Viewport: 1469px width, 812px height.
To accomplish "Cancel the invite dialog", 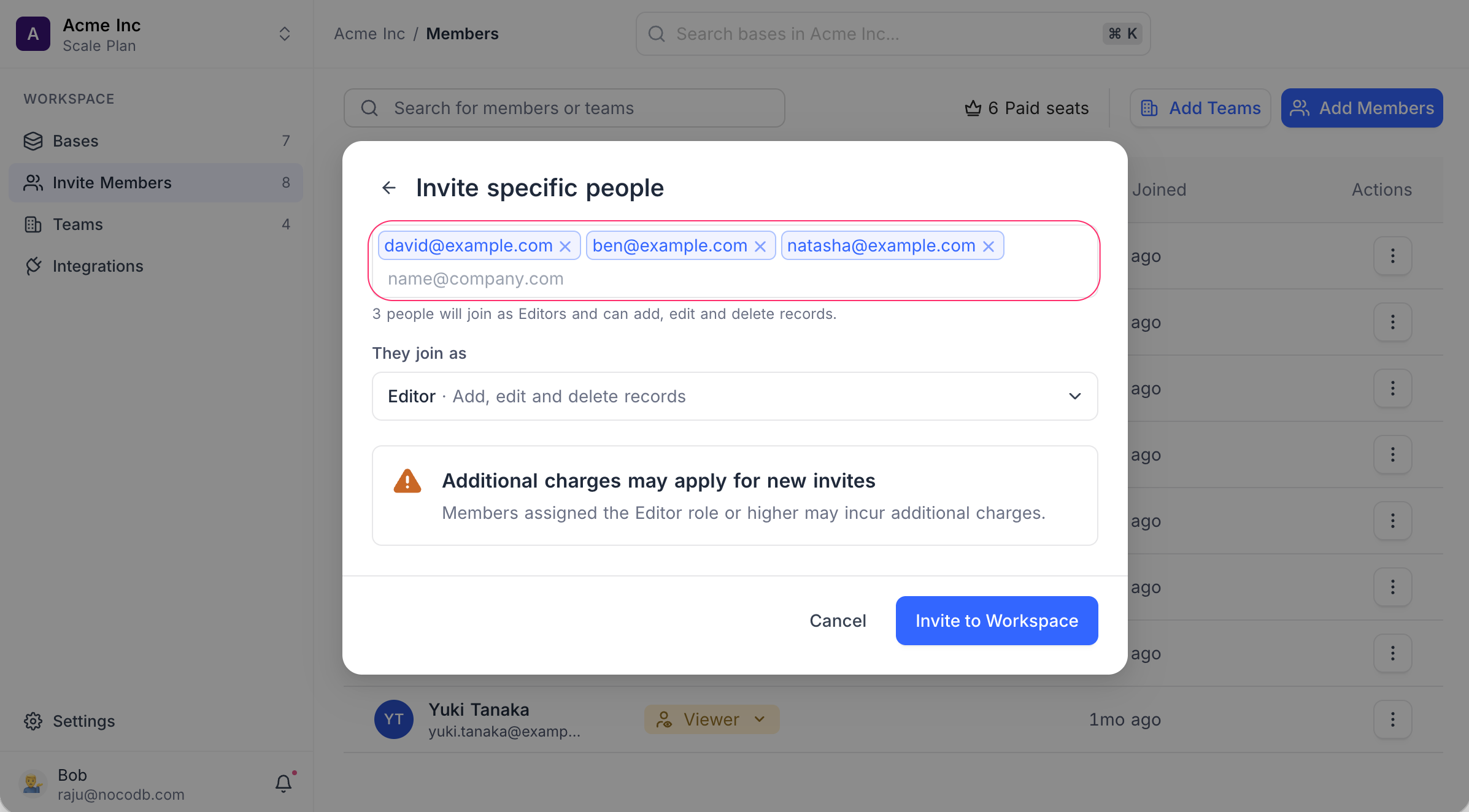I will 838,621.
